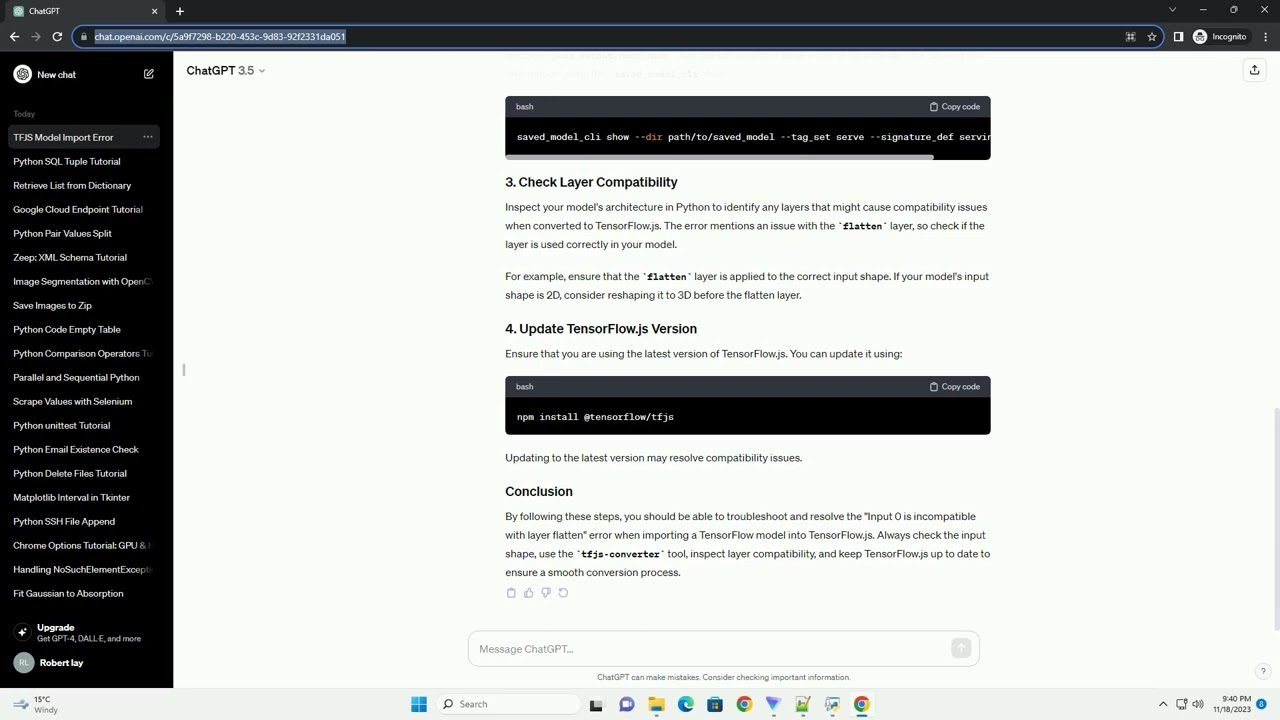Image resolution: width=1280 pixels, height=720 pixels.
Task: Open Matplotlib Interval in Tkinter chat
Action: tap(86, 497)
